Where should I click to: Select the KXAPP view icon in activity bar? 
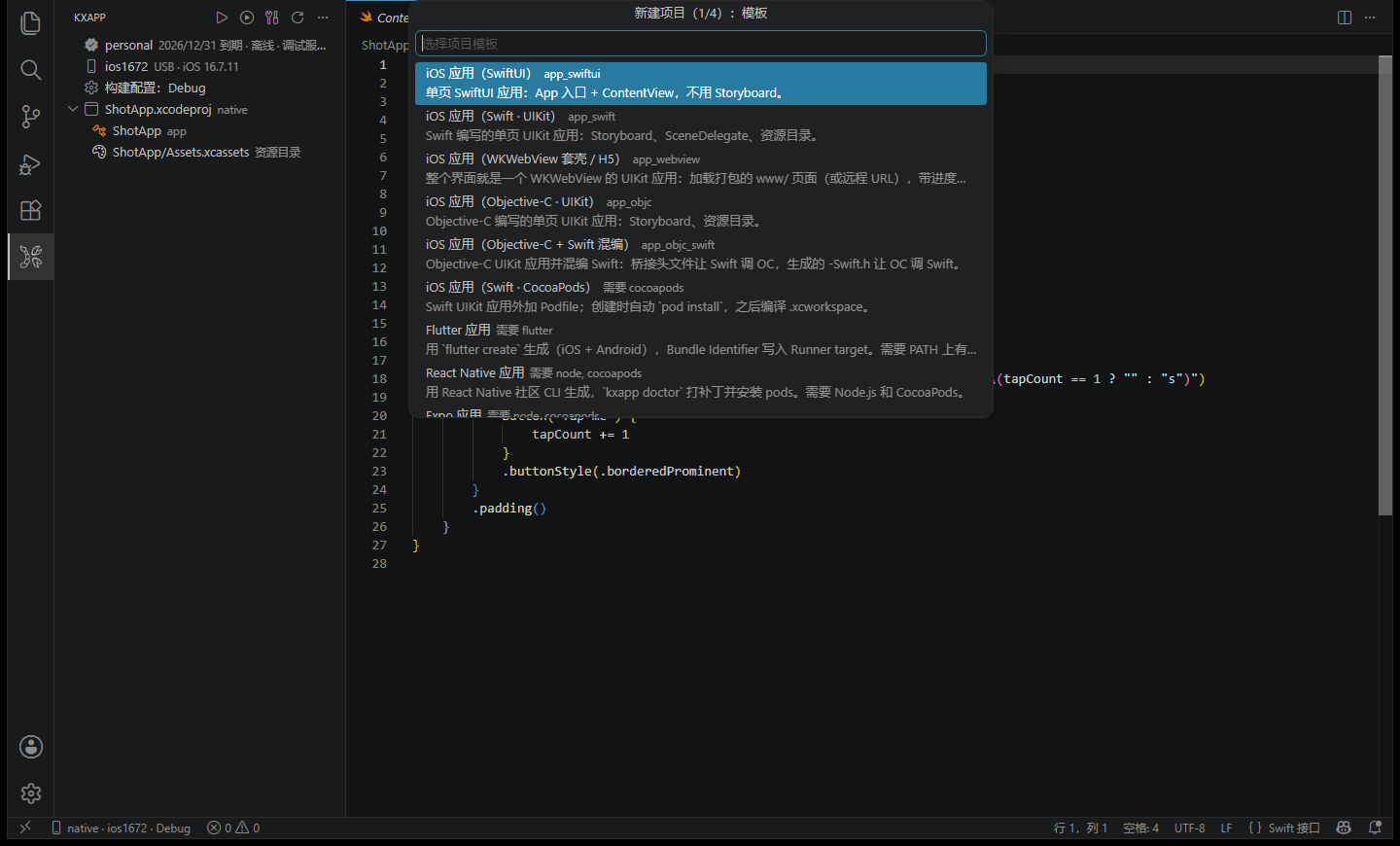pyautogui.click(x=31, y=257)
